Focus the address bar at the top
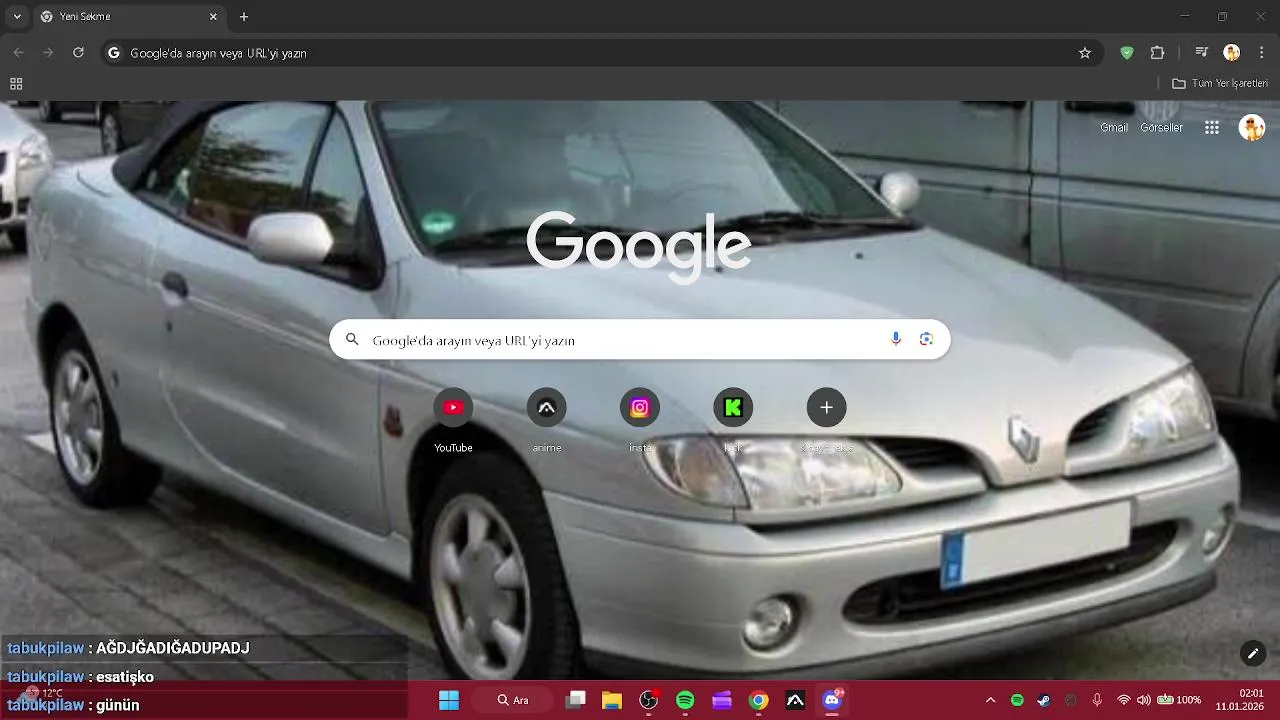This screenshot has width=1280, height=720. point(600,53)
